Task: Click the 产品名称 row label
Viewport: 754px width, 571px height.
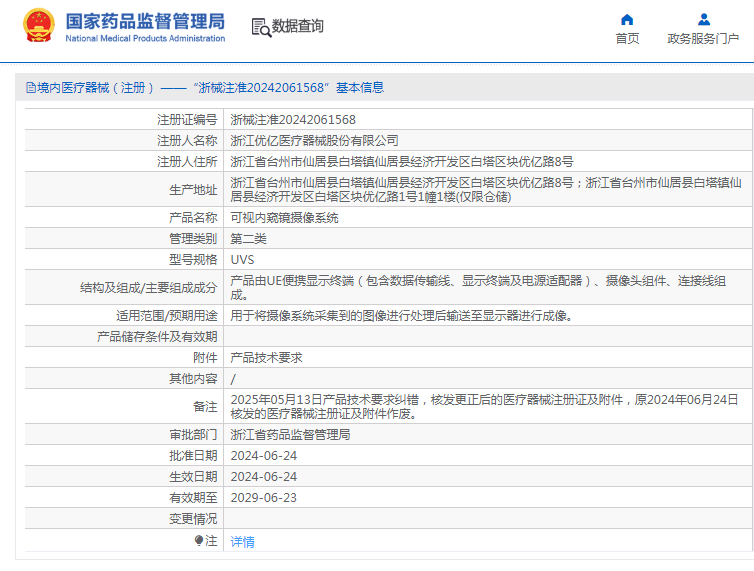Action: [x=193, y=217]
